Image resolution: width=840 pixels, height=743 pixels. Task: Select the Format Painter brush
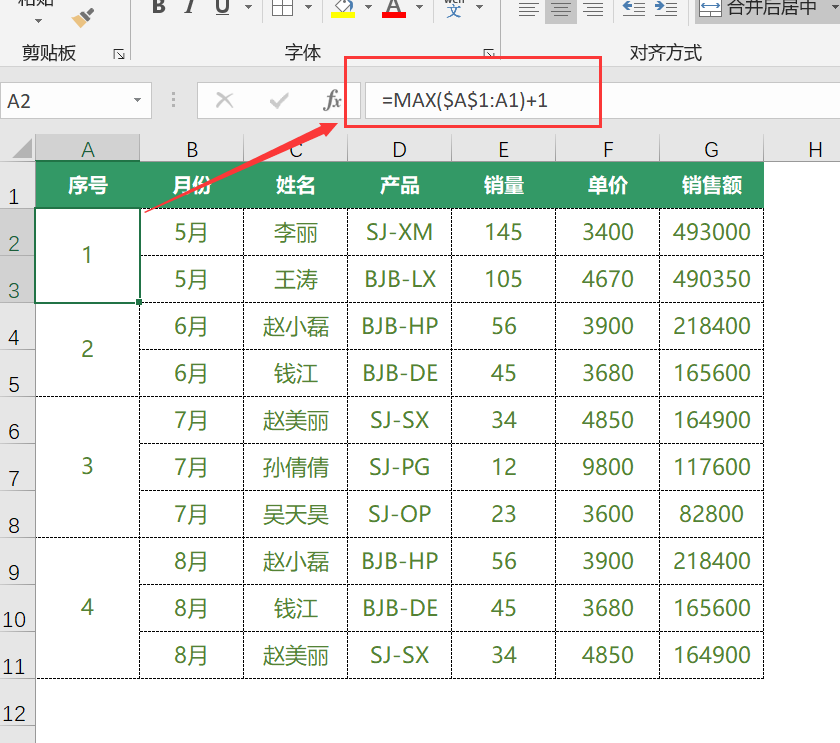pos(83,17)
